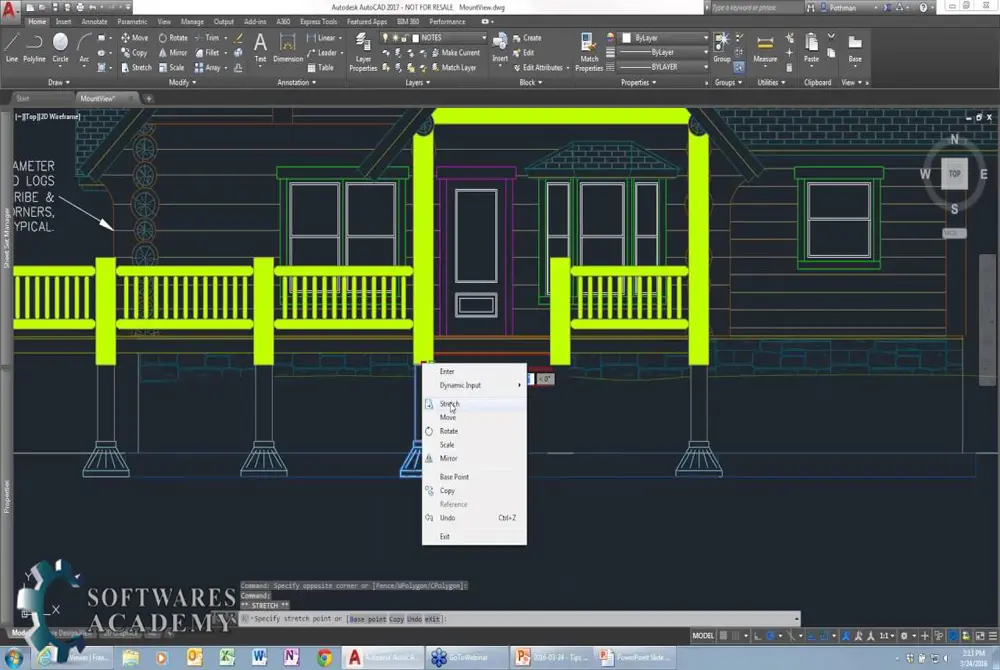Click Edit Attributes in Block panel
This screenshot has width=1000, height=670.
538,68
